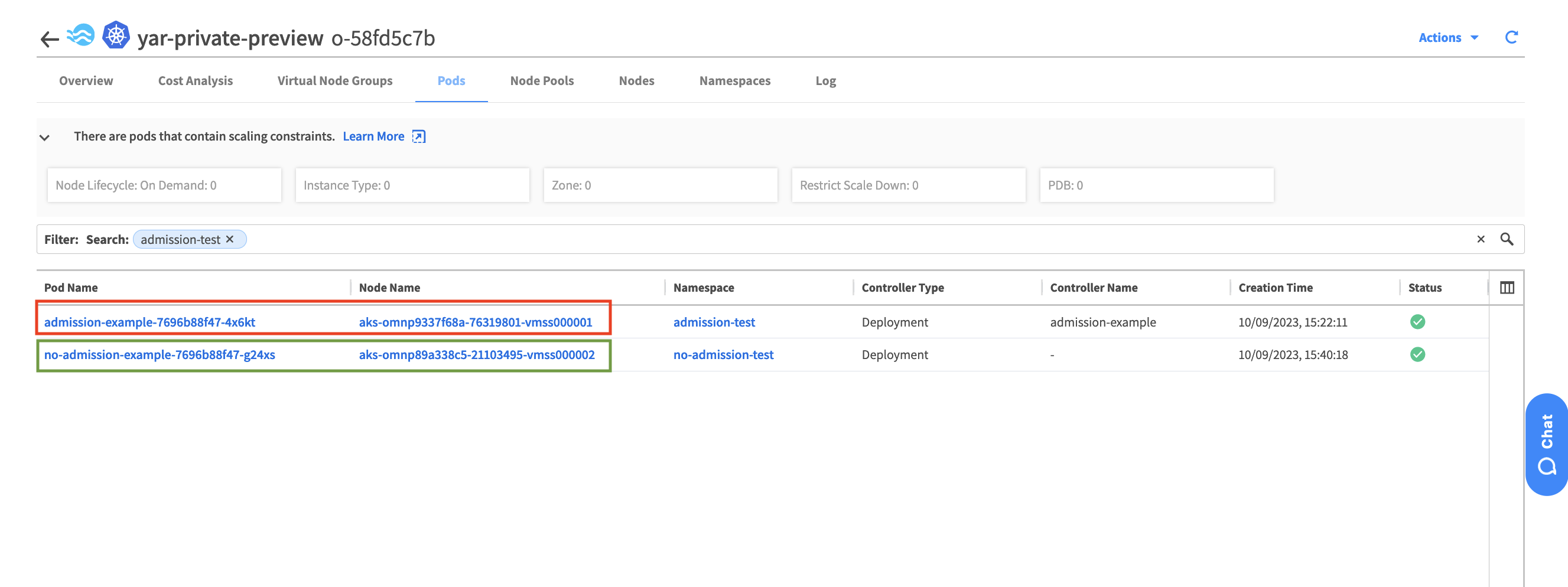Select the Zone constraint card

(x=660, y=185)
